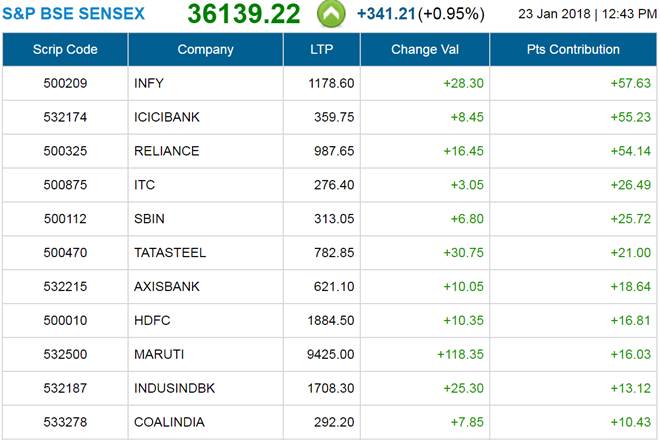Open HDFC stock details
The height and width of the screenshot is (440, 660).
(x=150, y=321)
